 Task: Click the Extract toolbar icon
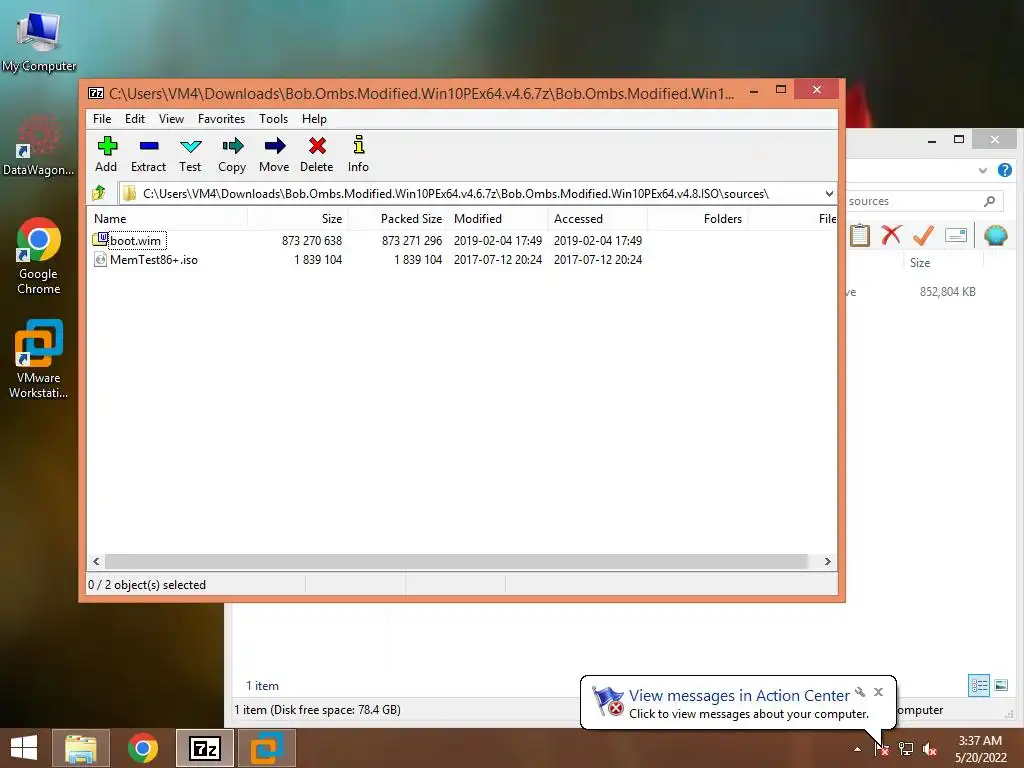click(148, 154)
